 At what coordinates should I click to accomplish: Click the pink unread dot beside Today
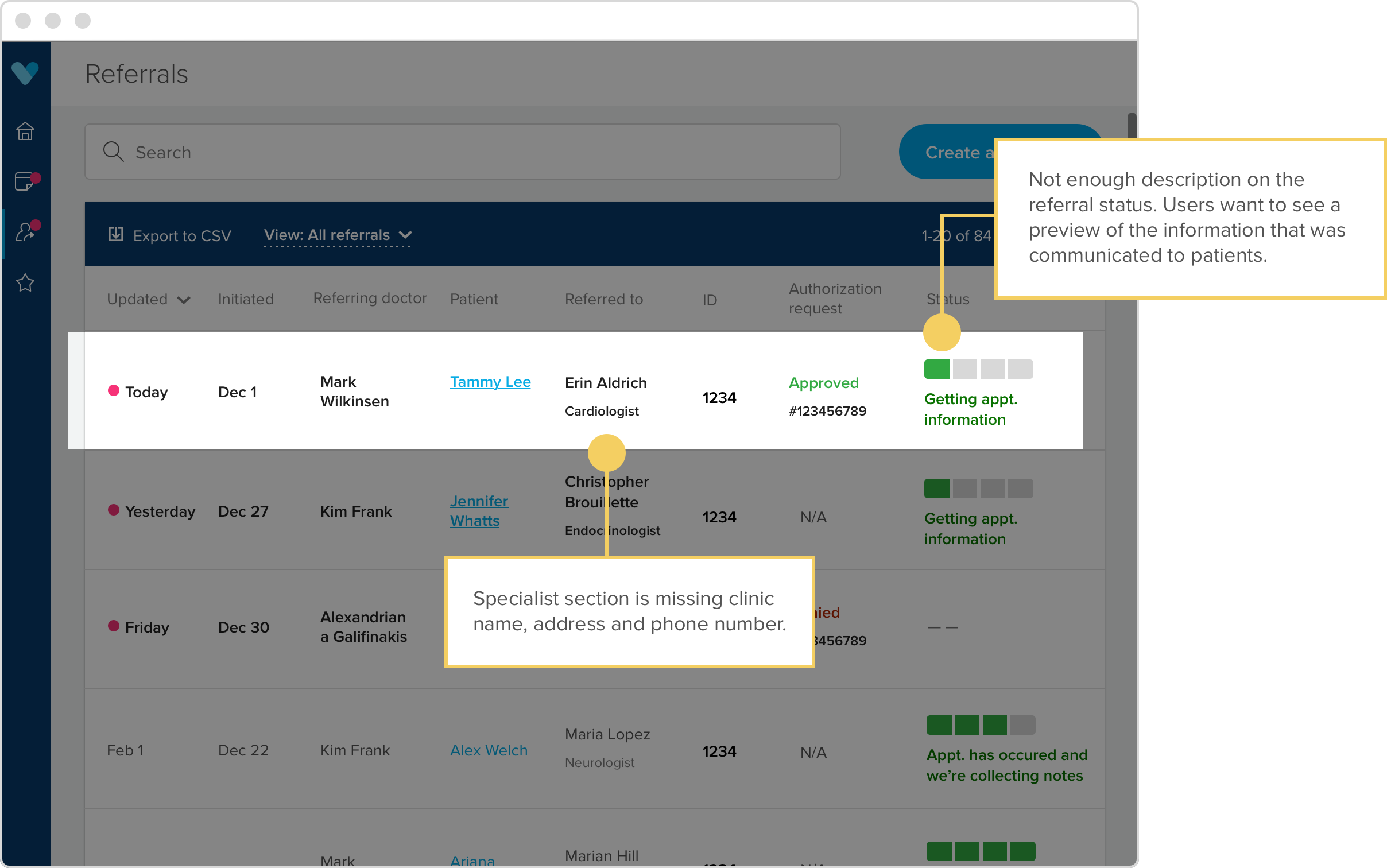(114, 391)
